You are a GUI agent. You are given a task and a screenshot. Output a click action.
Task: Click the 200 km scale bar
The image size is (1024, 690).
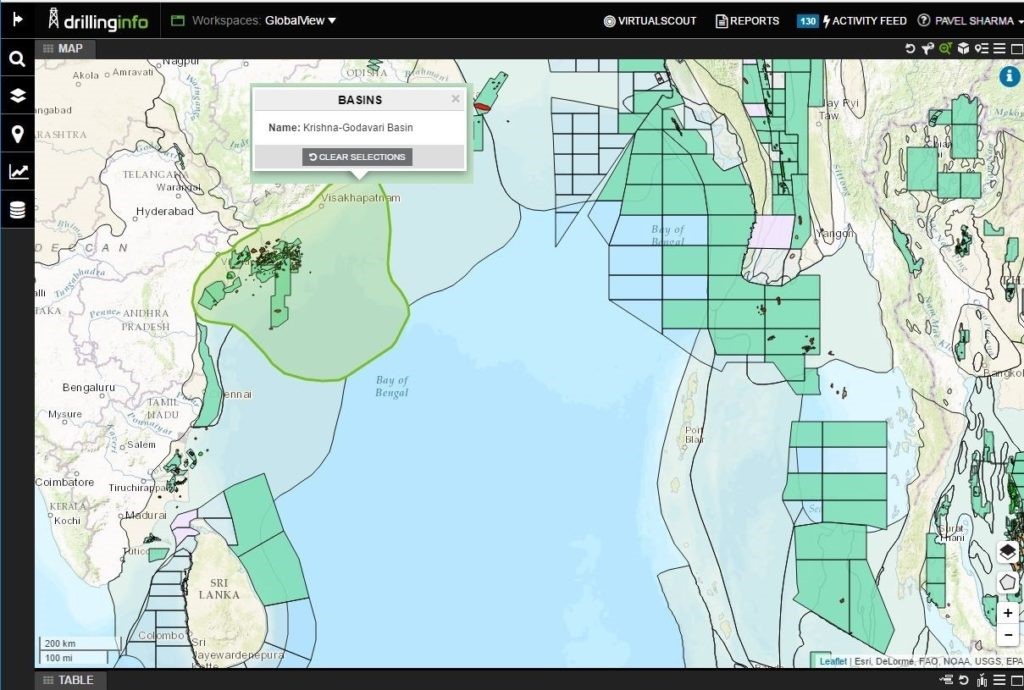[x=80, y=644]
